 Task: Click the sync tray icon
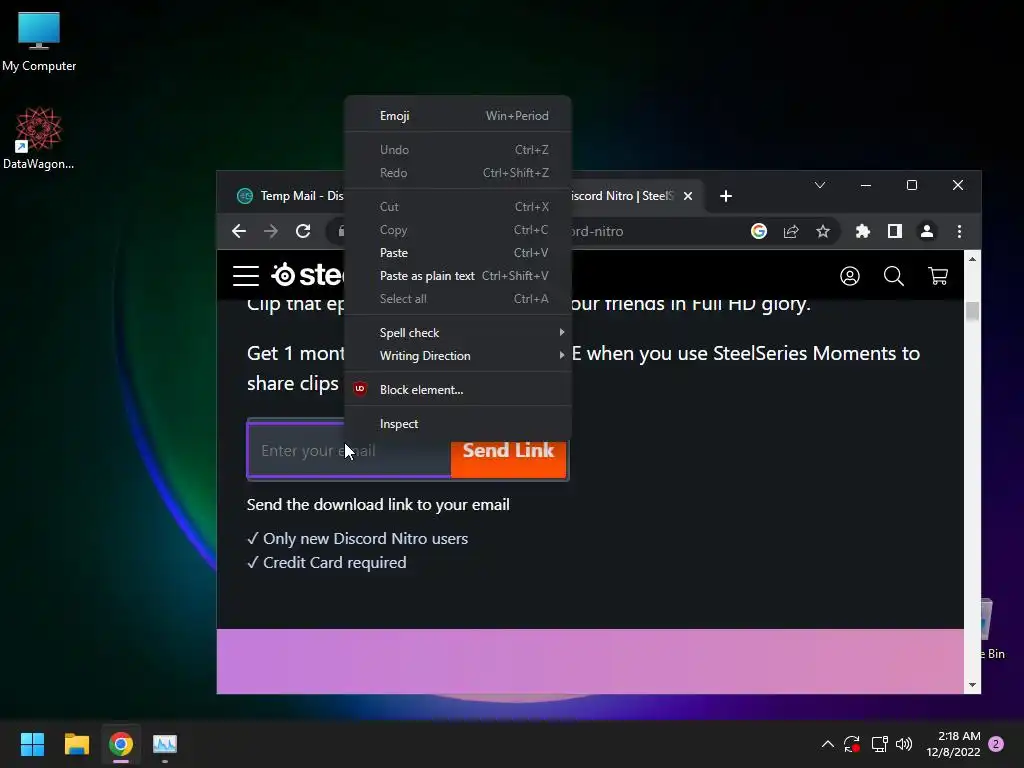click(852, 744)
